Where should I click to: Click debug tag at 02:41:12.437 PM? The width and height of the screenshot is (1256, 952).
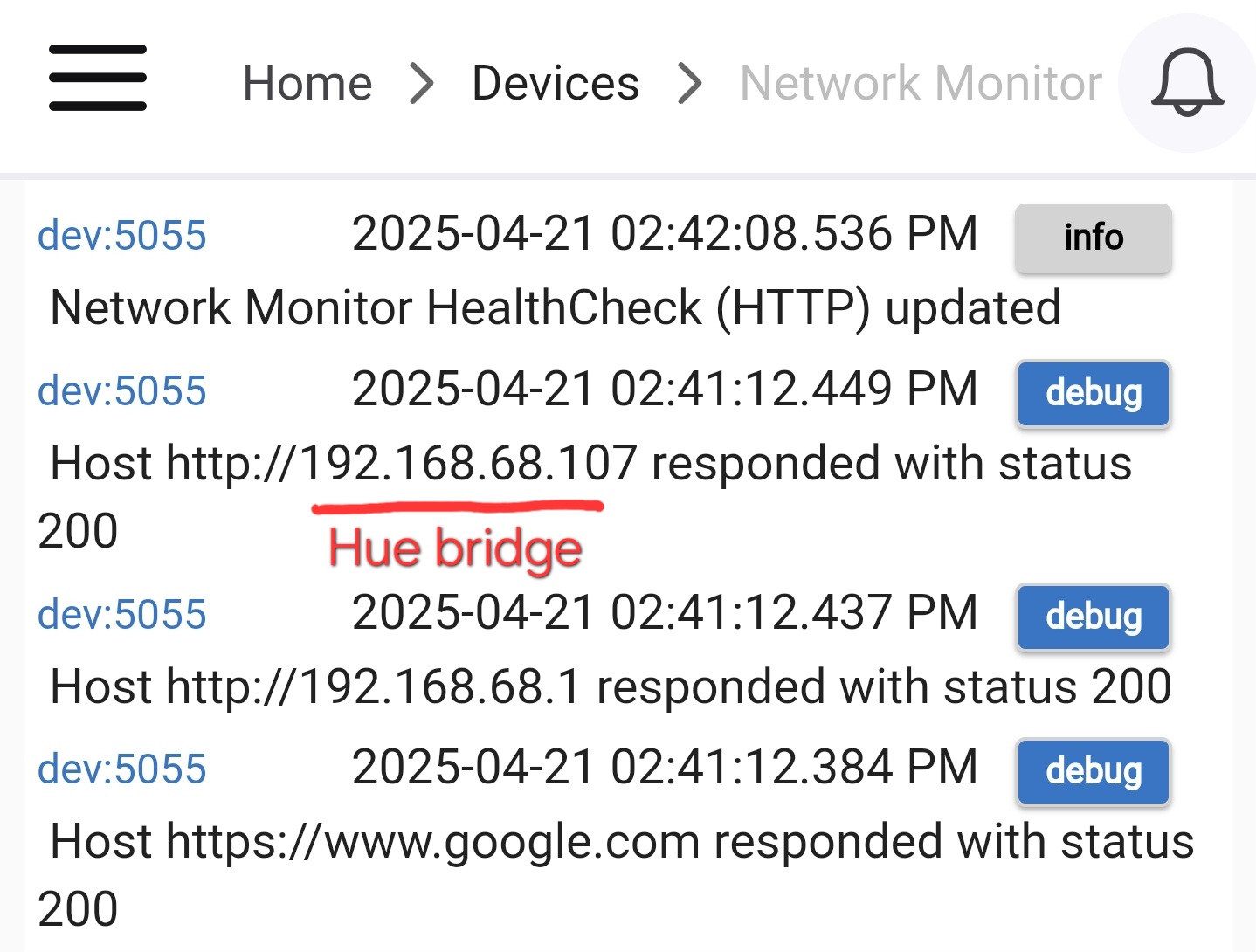[1093, 617]
